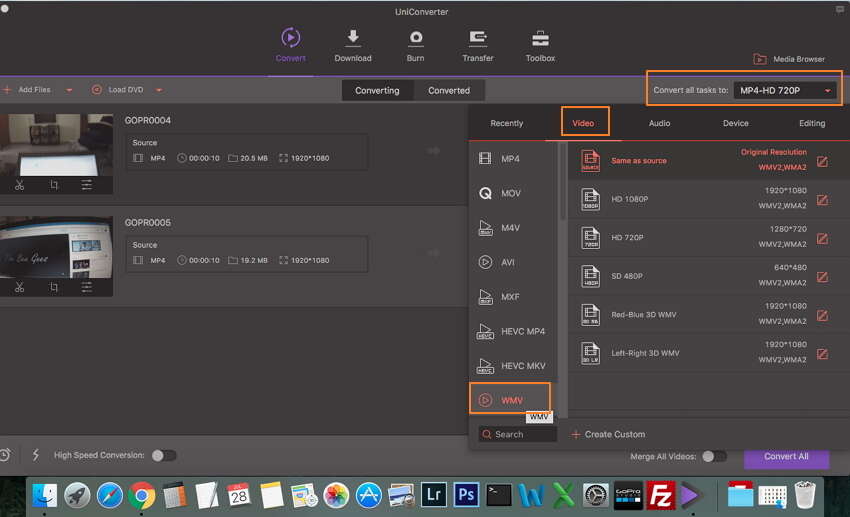Trim GOPR0004 with the scissors icon

[20, 185]
